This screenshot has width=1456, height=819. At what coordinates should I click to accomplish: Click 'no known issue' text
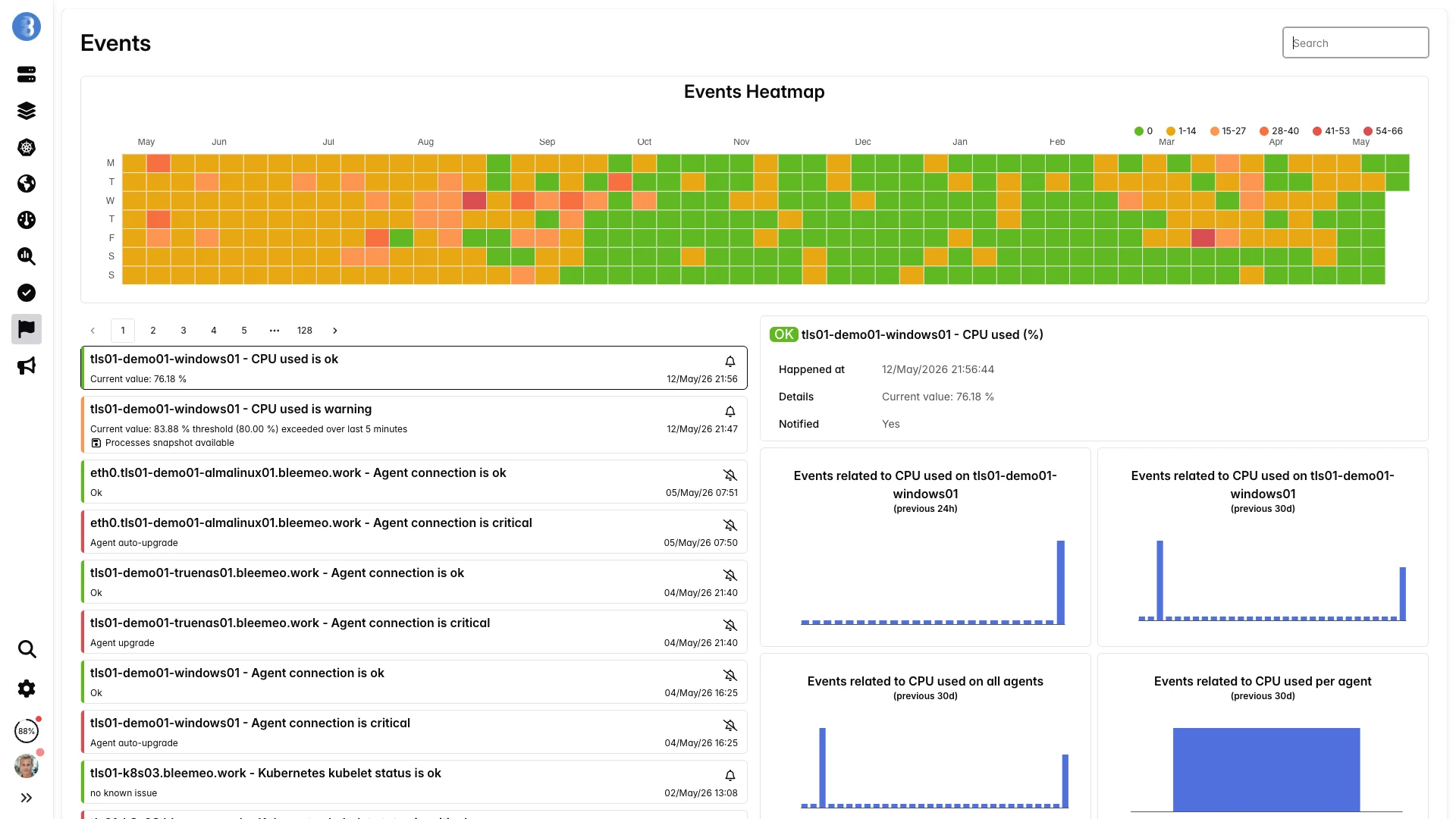click(124, 793)
